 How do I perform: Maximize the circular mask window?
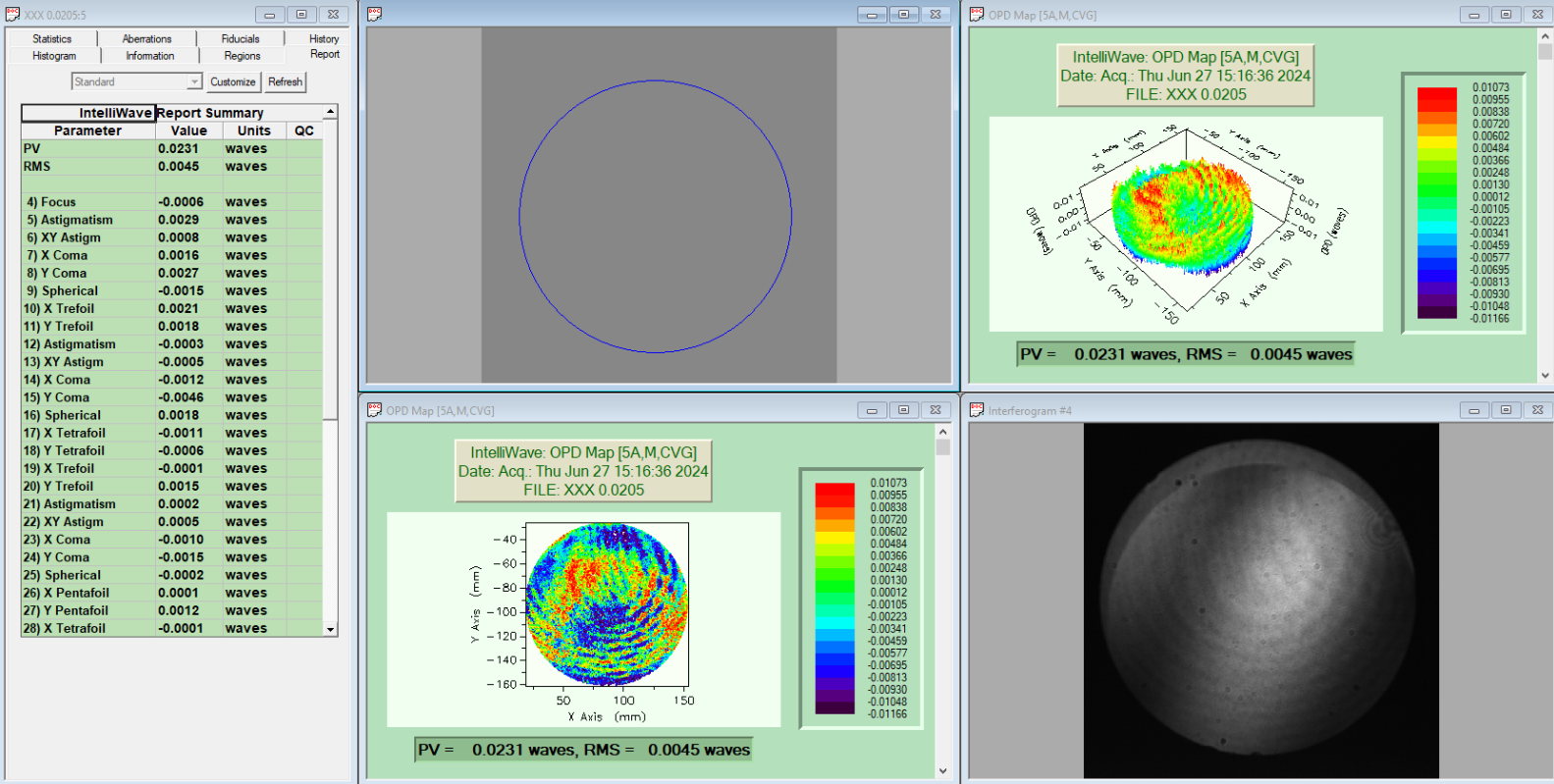[x=903, y=15]
